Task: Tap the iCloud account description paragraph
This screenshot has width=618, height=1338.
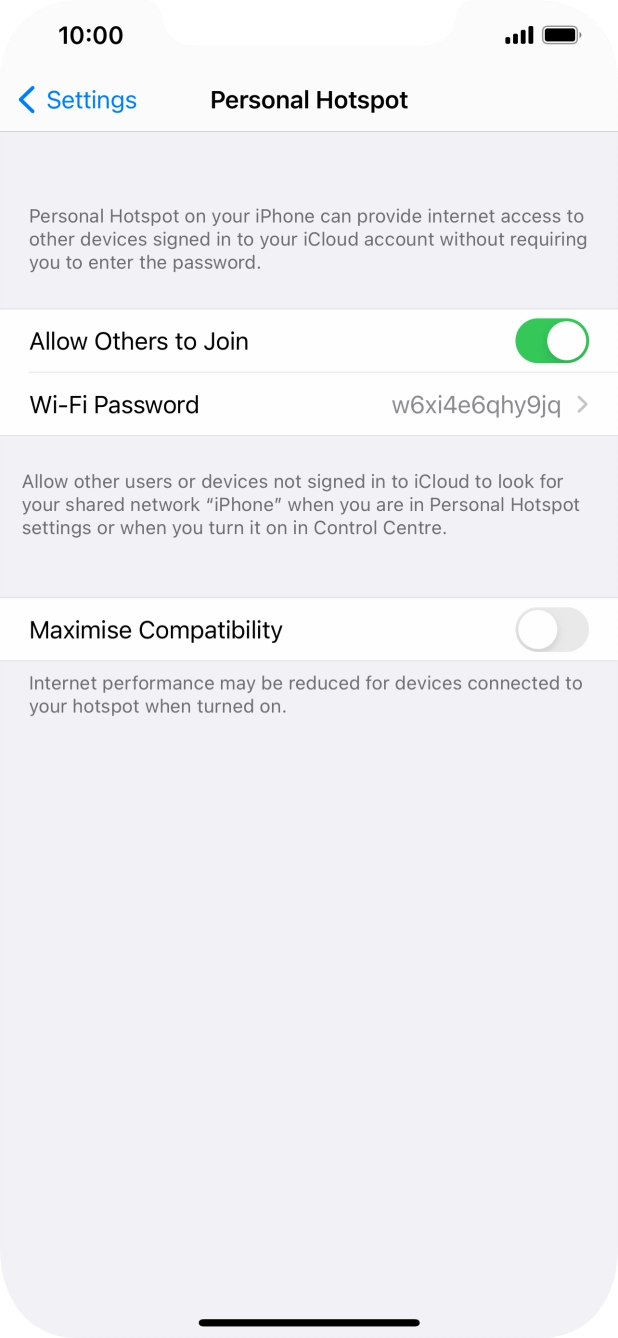Action: point(308,240)
